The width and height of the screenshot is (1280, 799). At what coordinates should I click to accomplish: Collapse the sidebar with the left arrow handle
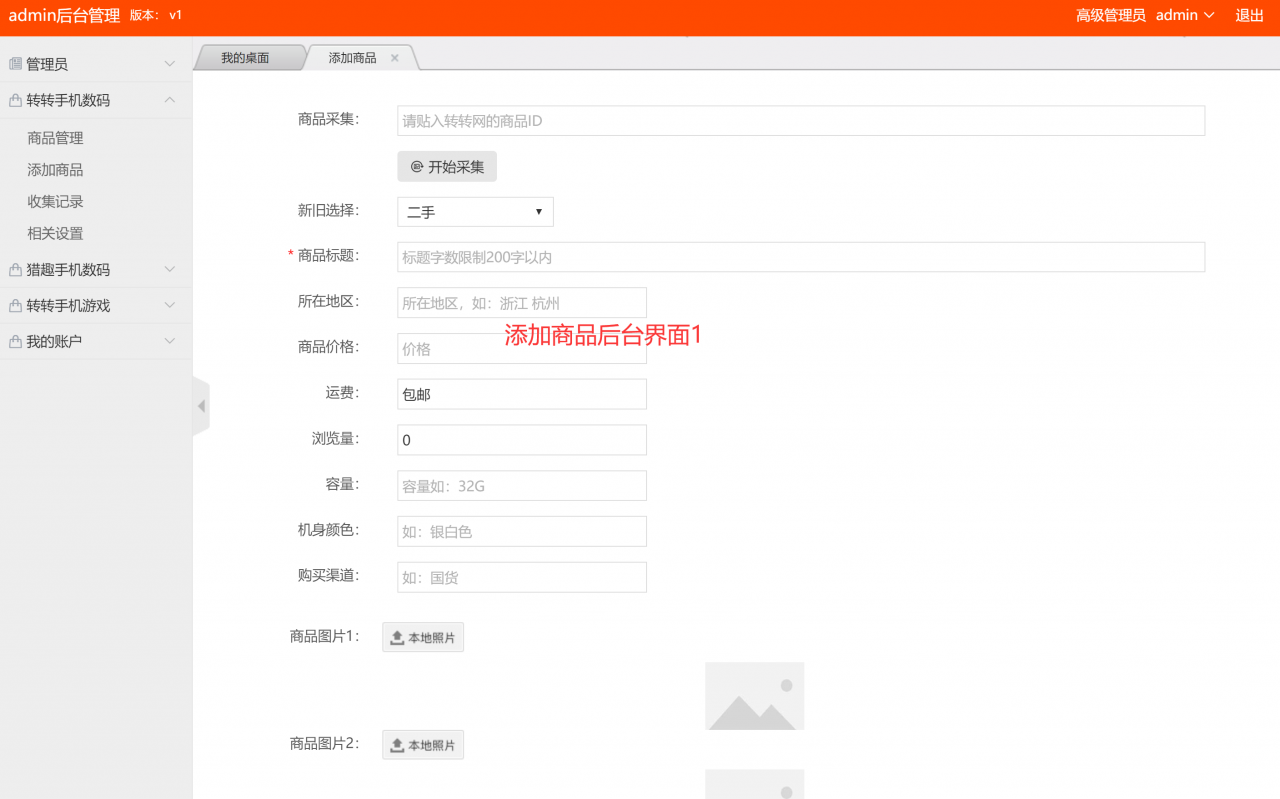point(201,406)
